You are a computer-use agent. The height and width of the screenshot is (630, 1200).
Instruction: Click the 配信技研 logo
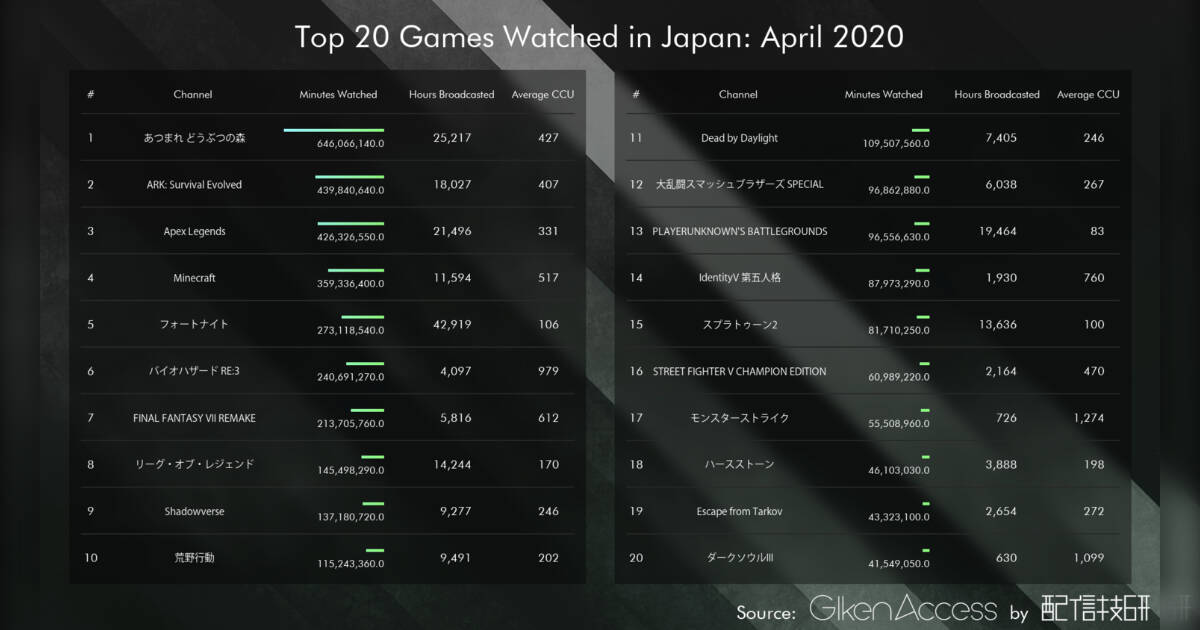pos(1095,609)
